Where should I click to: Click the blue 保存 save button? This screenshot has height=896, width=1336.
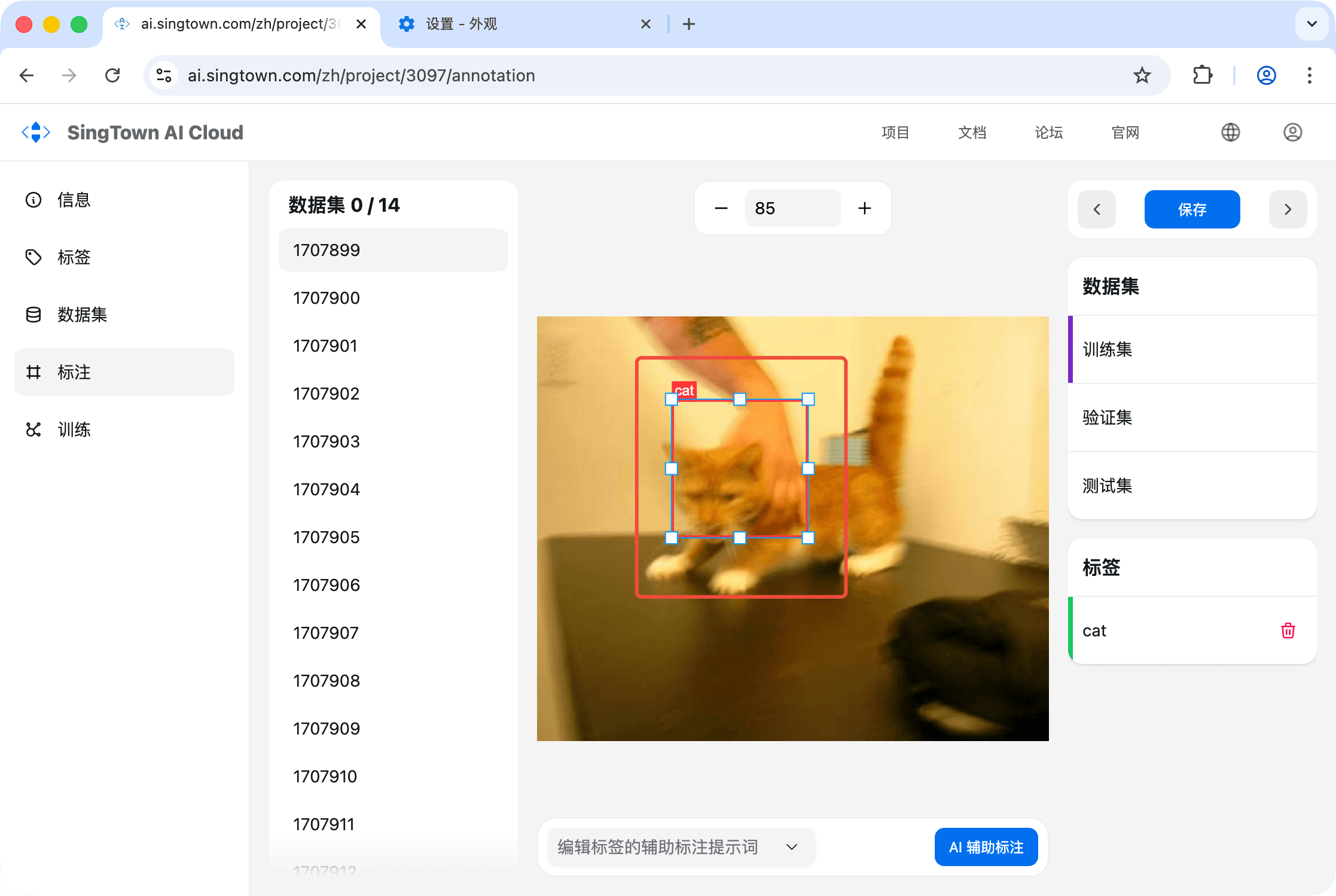(1191, 209)
